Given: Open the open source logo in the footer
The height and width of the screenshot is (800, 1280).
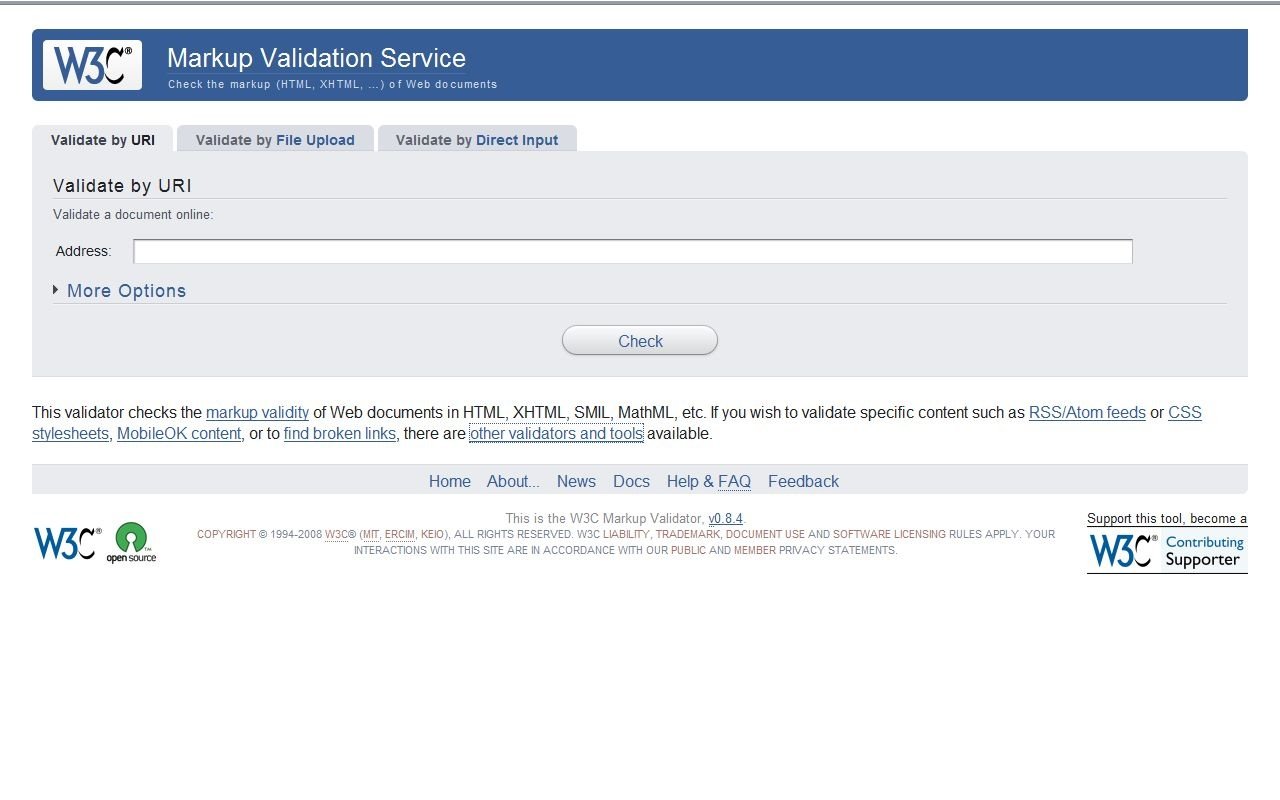Looking at the screenshot, I should (131, 543).
